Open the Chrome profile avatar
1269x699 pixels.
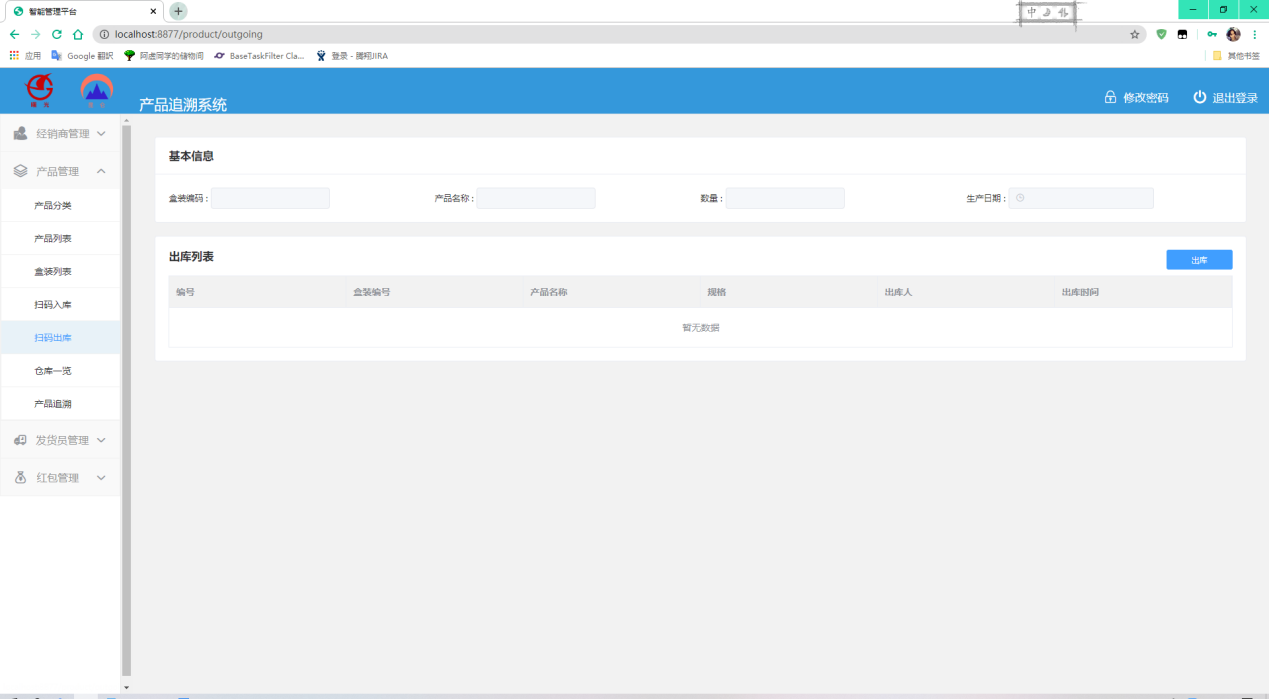point(1233,34)
